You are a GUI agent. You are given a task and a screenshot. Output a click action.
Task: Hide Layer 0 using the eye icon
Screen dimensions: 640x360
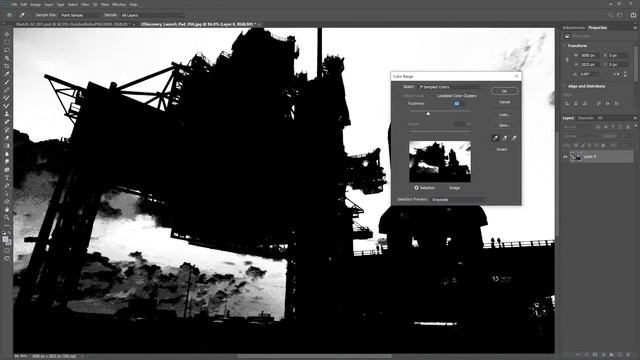click(566, 156)
